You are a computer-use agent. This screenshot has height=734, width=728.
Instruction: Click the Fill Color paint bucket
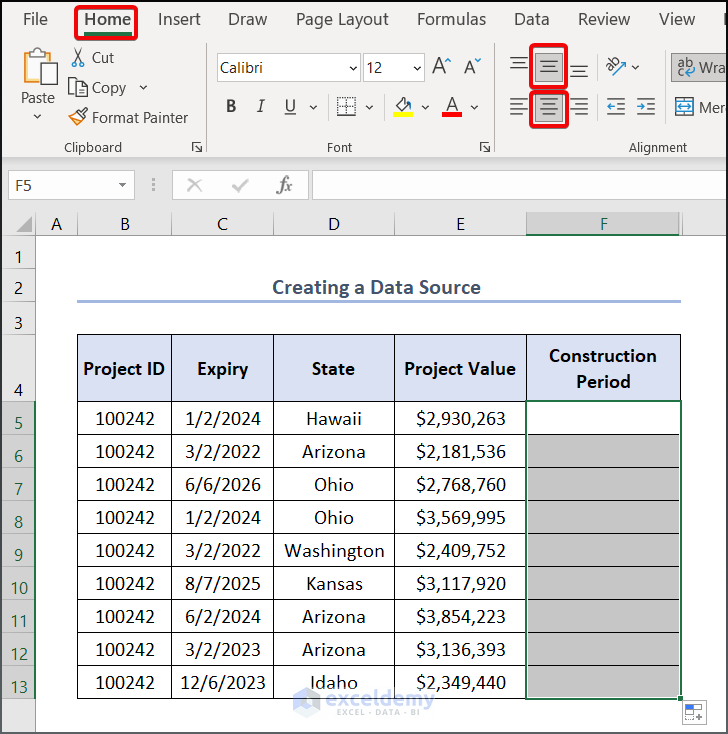pyautogui.click(x=403, y=107)
